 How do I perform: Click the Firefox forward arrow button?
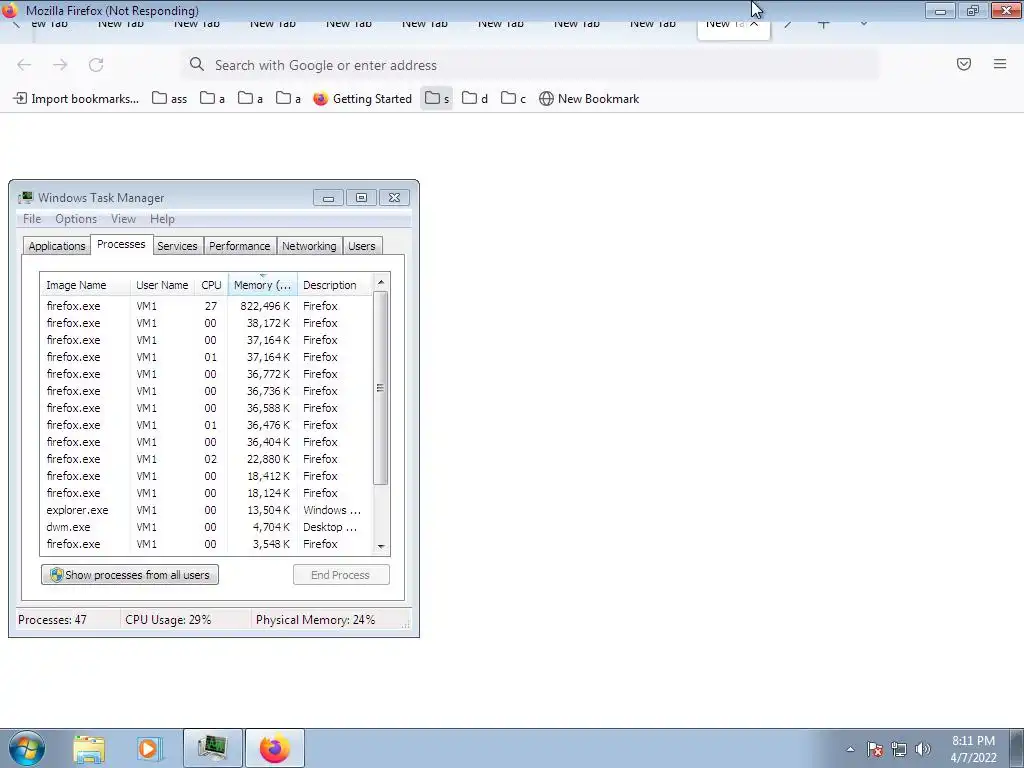60,65
